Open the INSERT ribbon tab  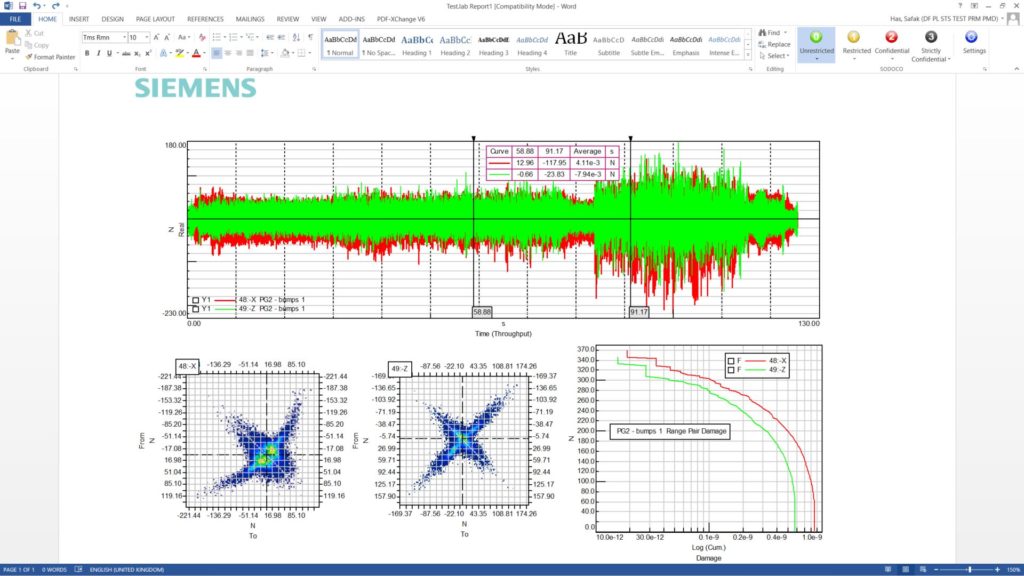tap(79, 17)
